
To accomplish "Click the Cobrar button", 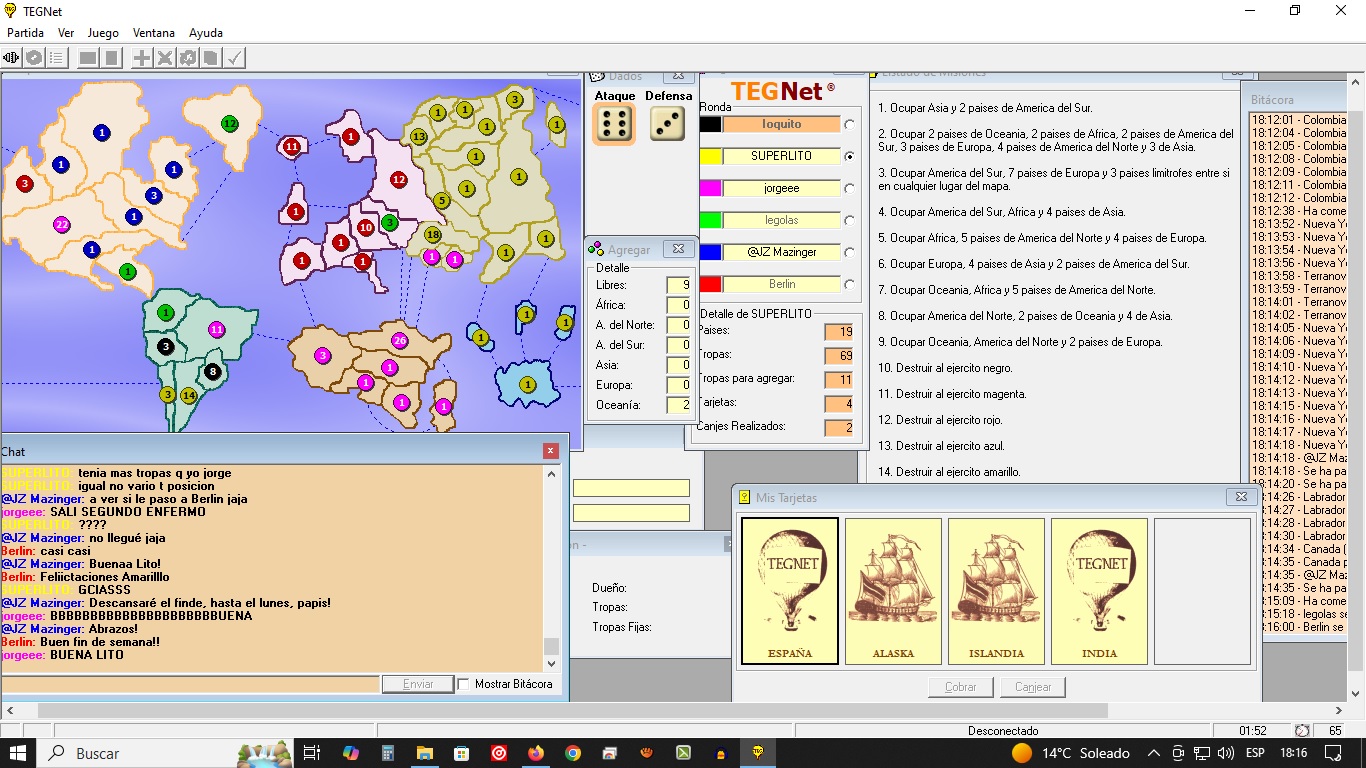I will click(960, 687).
